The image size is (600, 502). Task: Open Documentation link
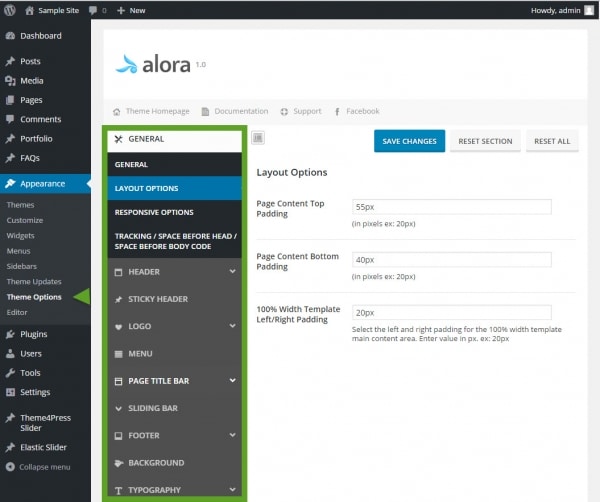(241, 111)
